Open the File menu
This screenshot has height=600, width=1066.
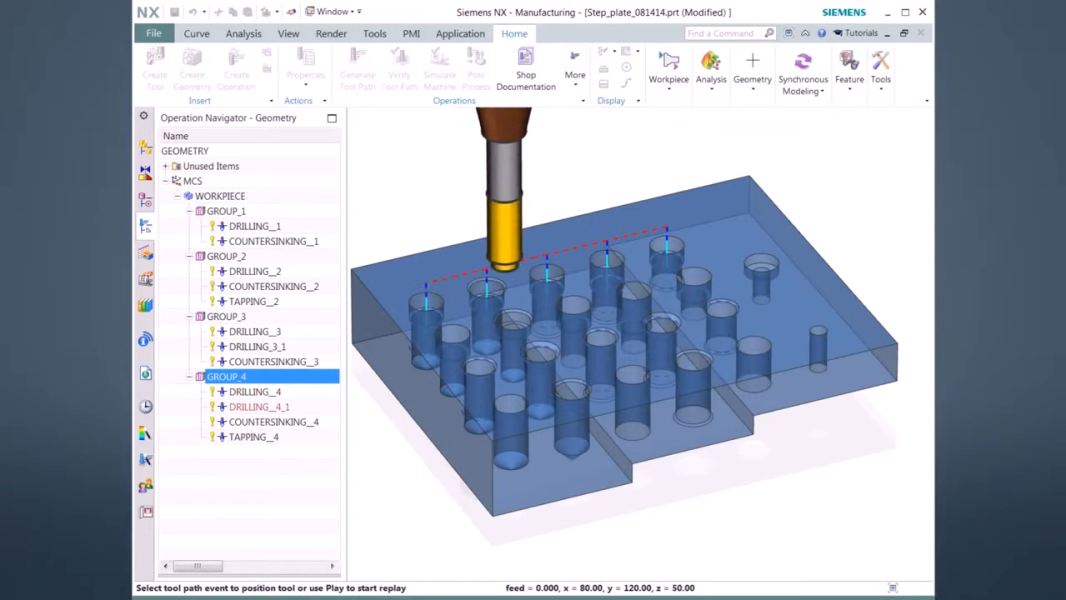pos(154,33)
